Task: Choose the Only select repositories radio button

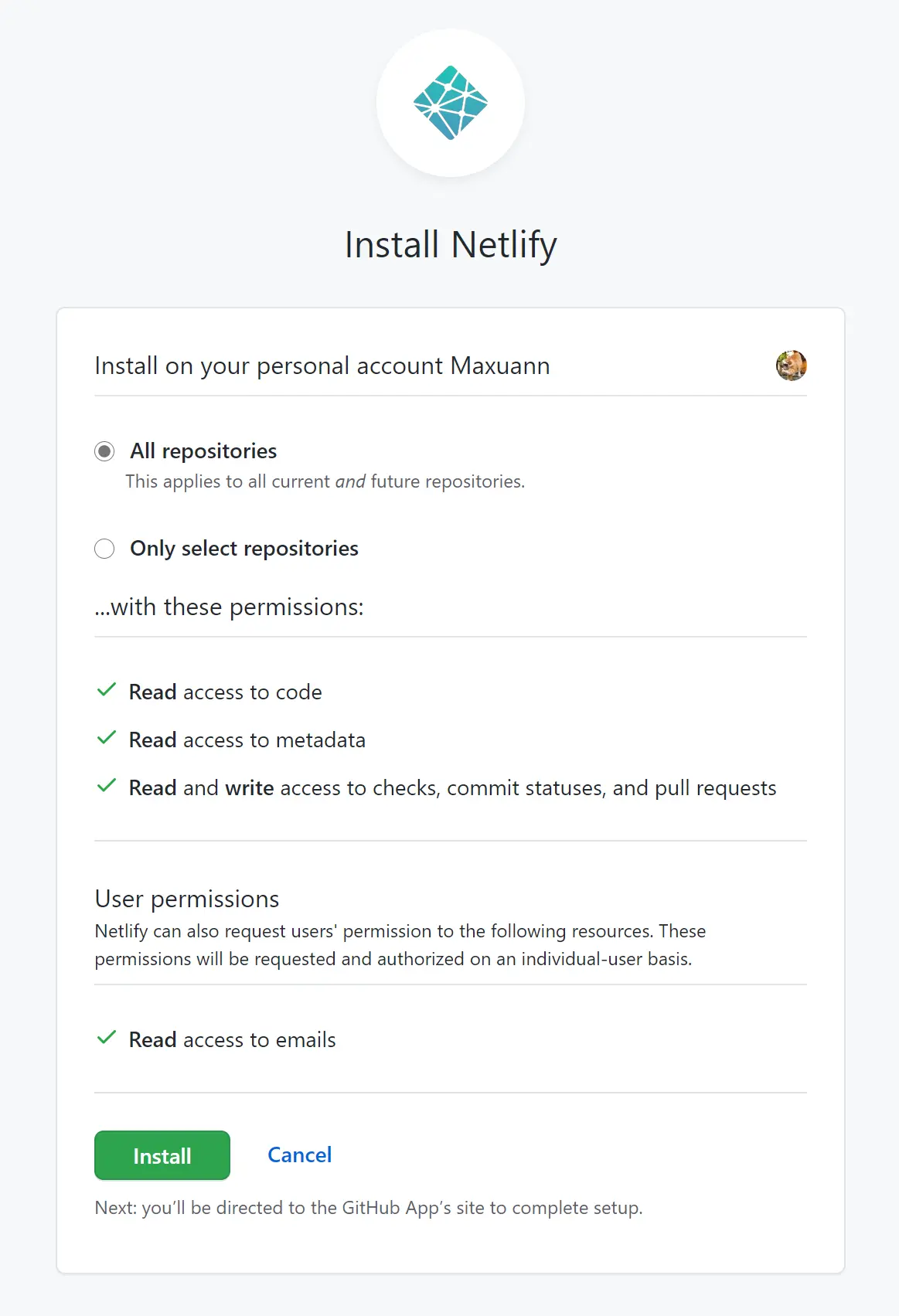Action: point(104,549)
